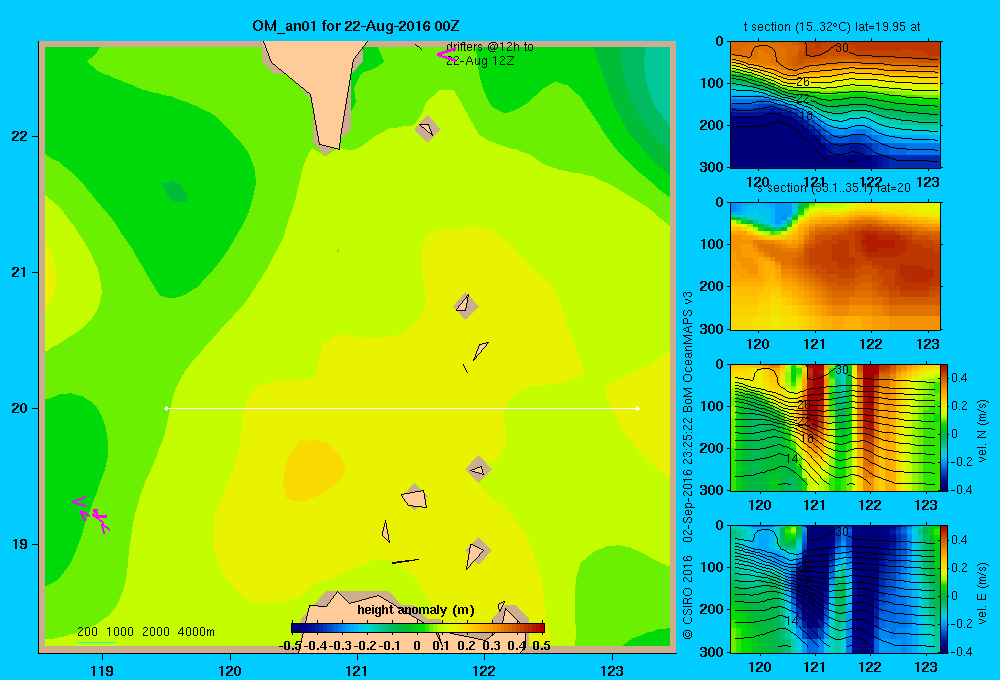Image resolution: width=1000 pixels, height=680 pixels.
Task: Click the longitude label "122" below the main map
Action: [x=484, y=670]
